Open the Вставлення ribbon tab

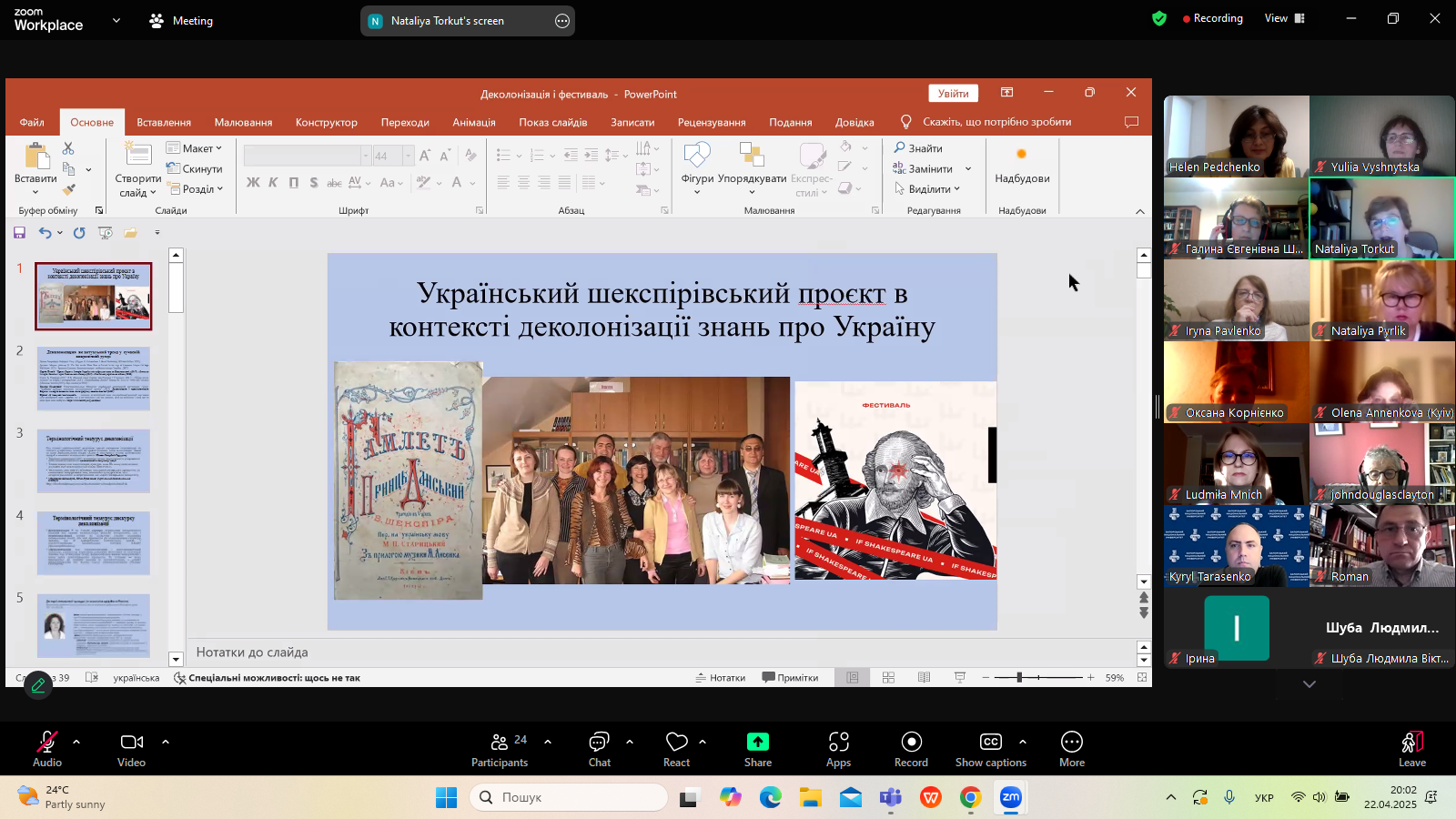[x=164, y=122]
